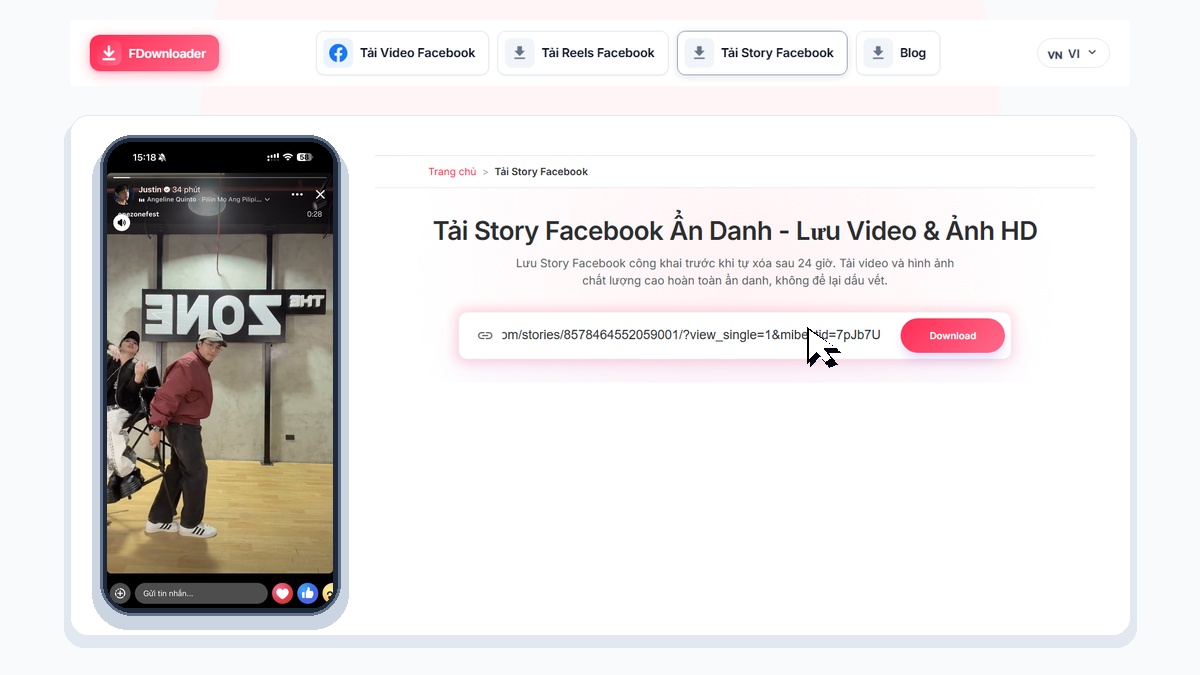Click the Tải Story Facebook breadcrumb text
Image resolution: width=1200 pixels, height=675 pixels.
coord(541,172)
